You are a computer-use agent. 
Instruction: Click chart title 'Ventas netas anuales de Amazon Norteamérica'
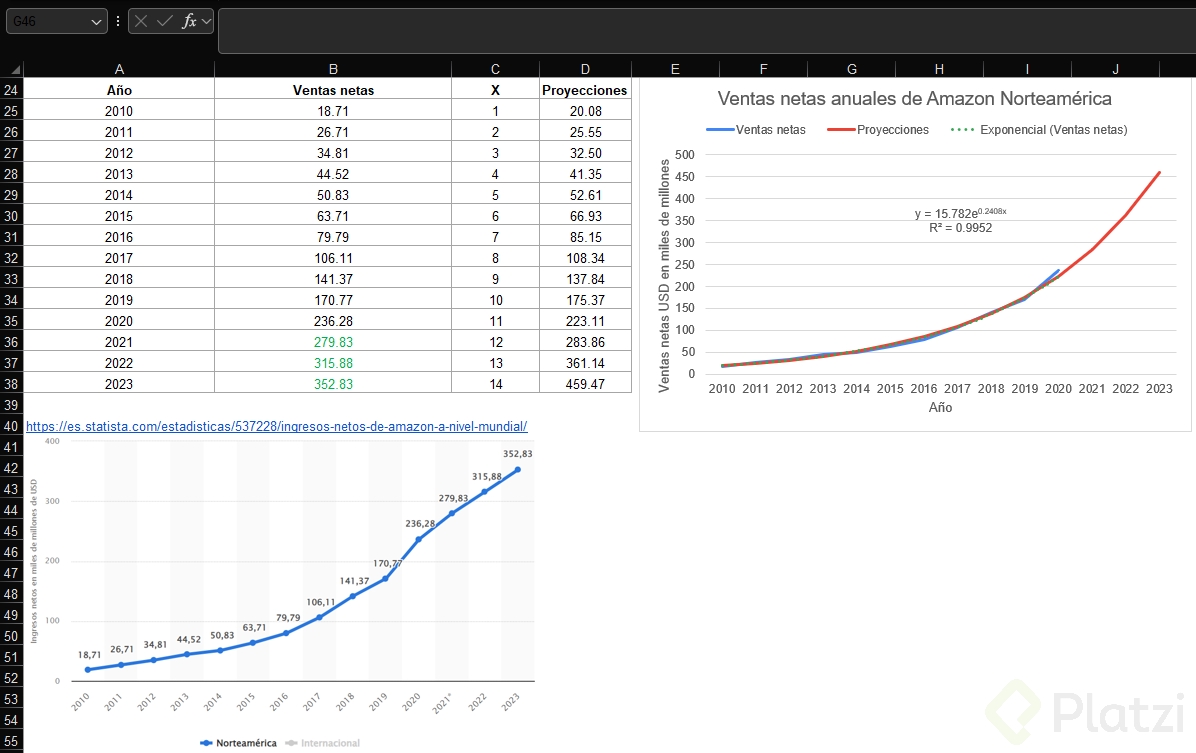coord(915,98)
